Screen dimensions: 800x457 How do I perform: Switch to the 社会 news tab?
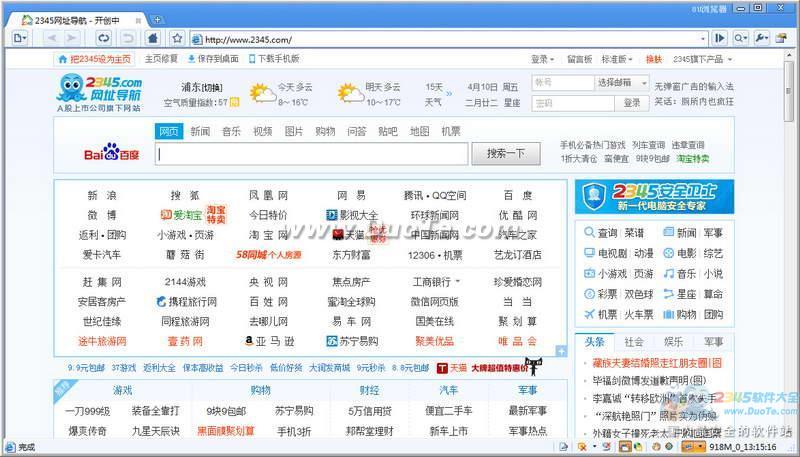(634, 342)
